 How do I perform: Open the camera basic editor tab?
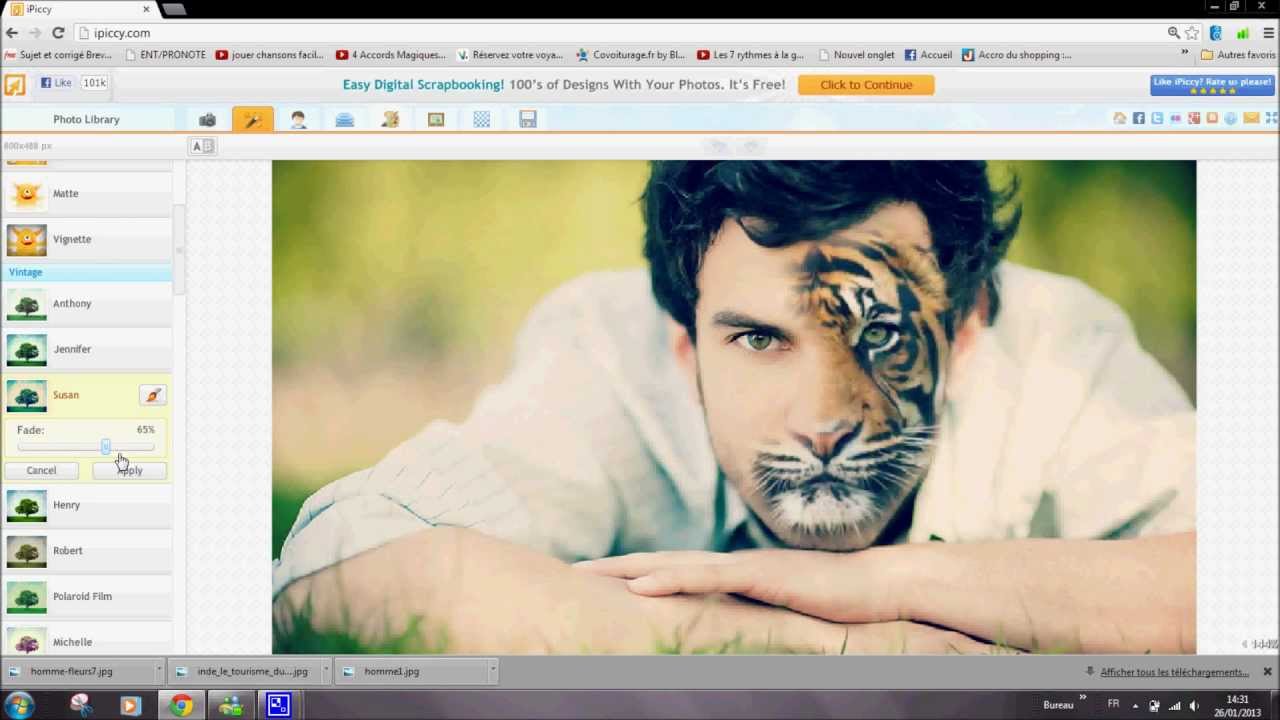coord(207,120)
